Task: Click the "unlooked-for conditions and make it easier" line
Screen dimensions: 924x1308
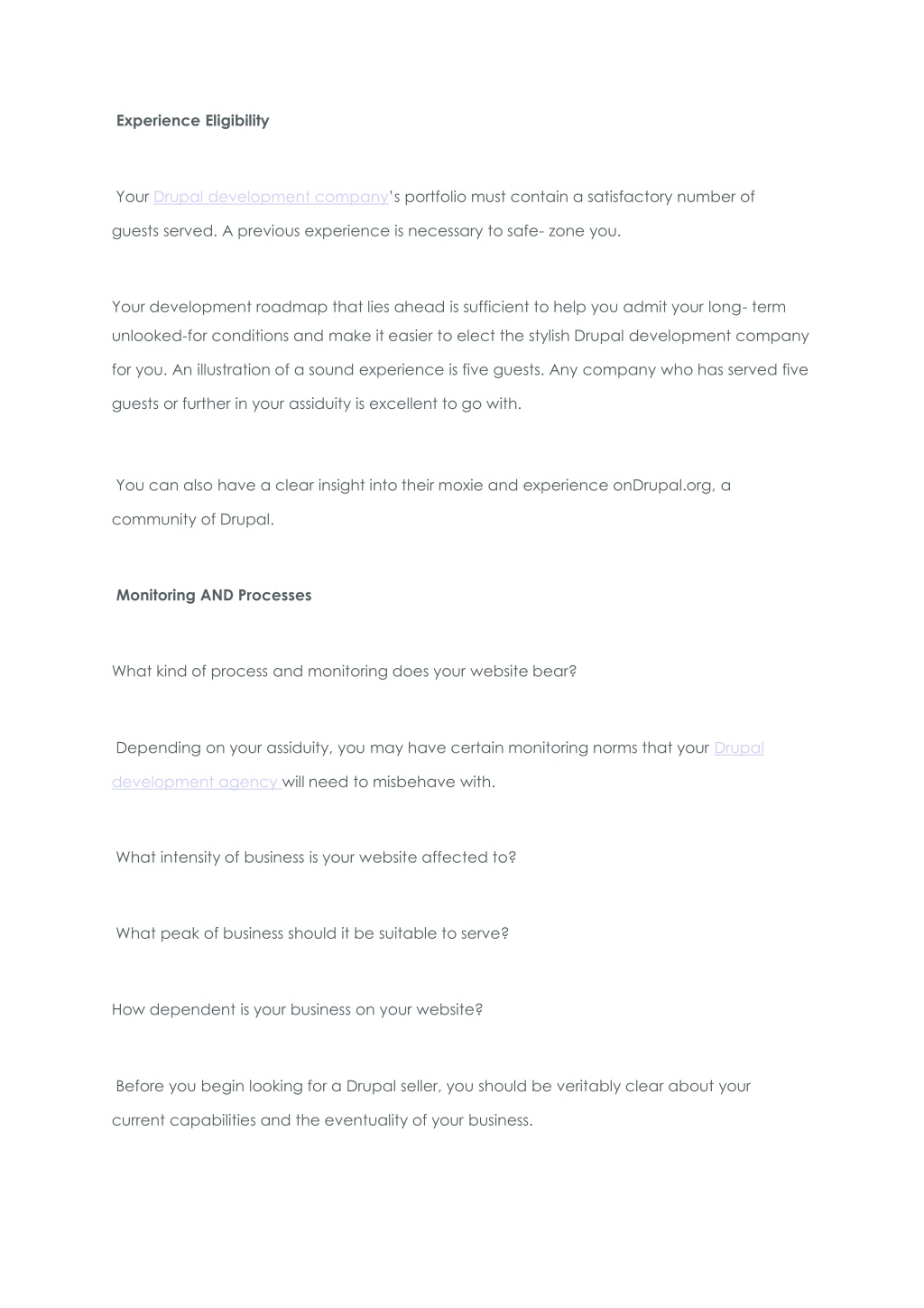Action: coord(460,336)
